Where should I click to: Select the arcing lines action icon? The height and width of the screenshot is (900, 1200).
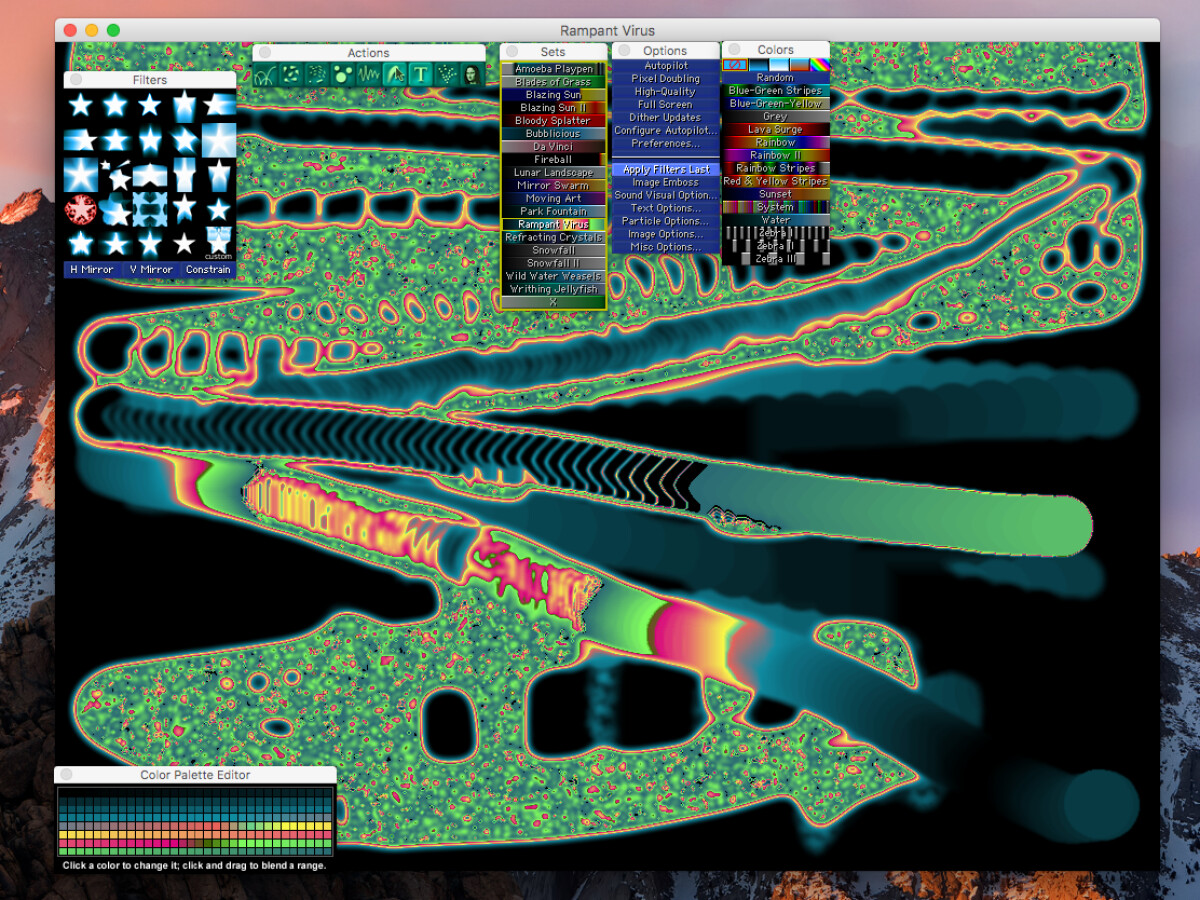pyautogui.click(x=266, y=74)
